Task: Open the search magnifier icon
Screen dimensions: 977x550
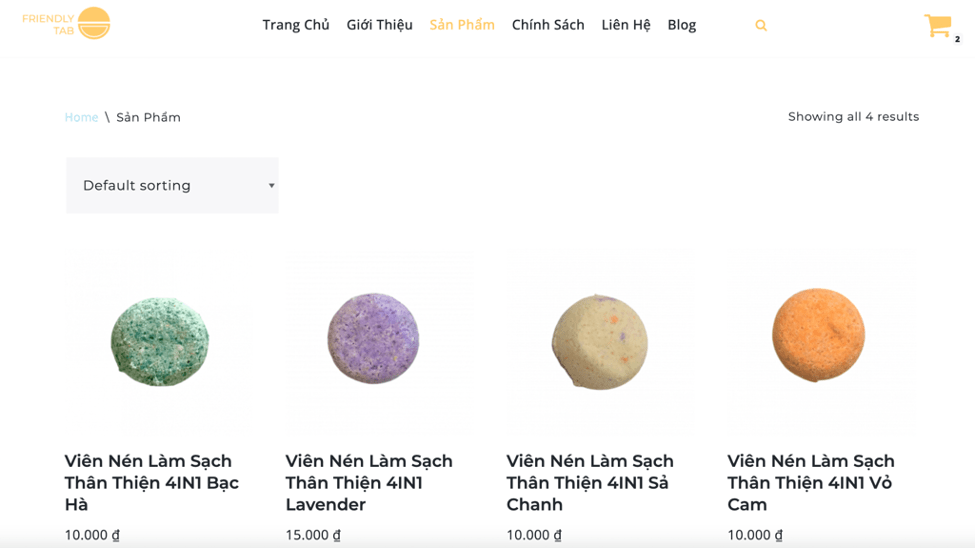Action: point(761,26)
